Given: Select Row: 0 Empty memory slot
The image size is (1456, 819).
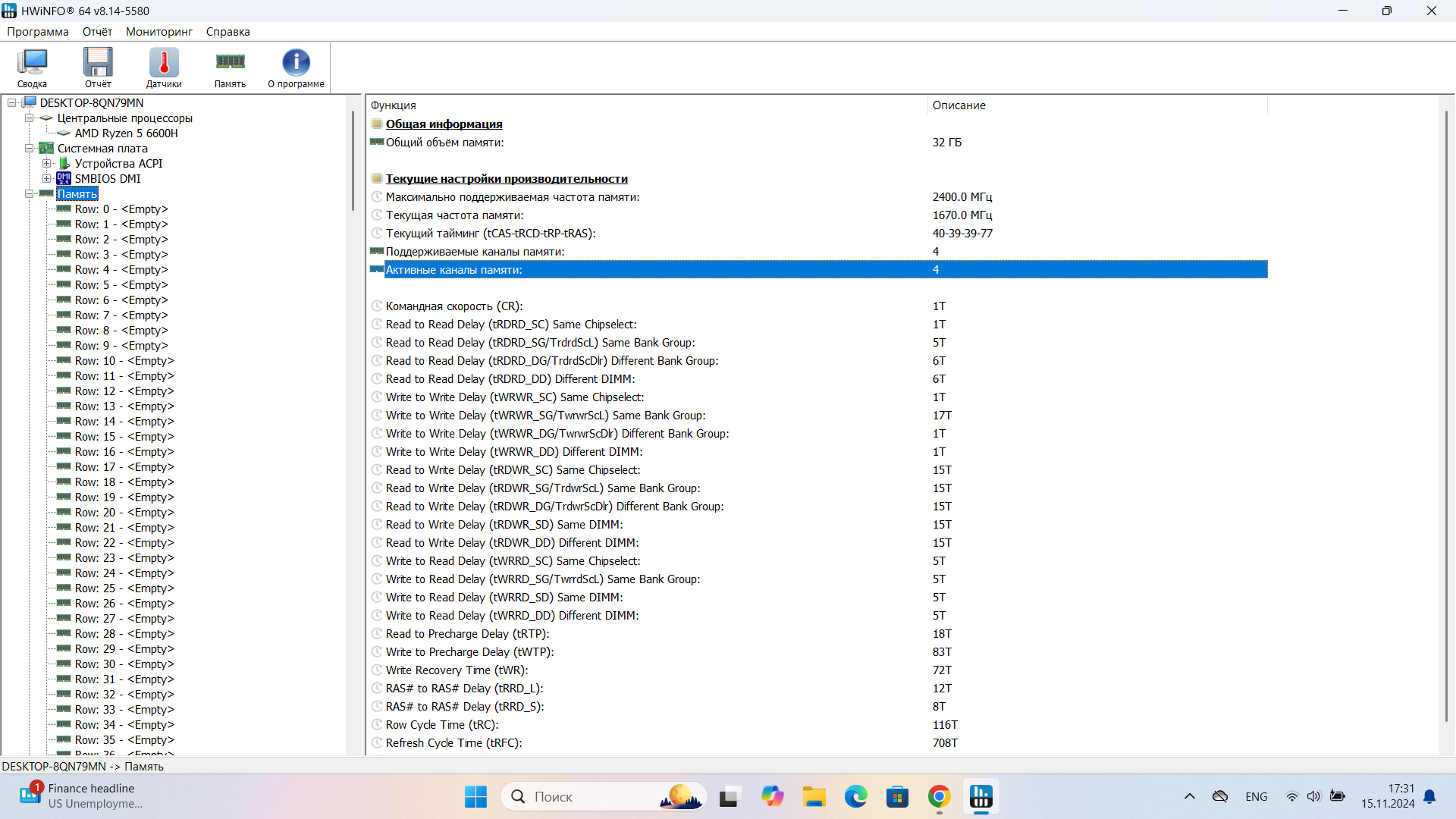Looking at the screenshot, I should (121, 209).
